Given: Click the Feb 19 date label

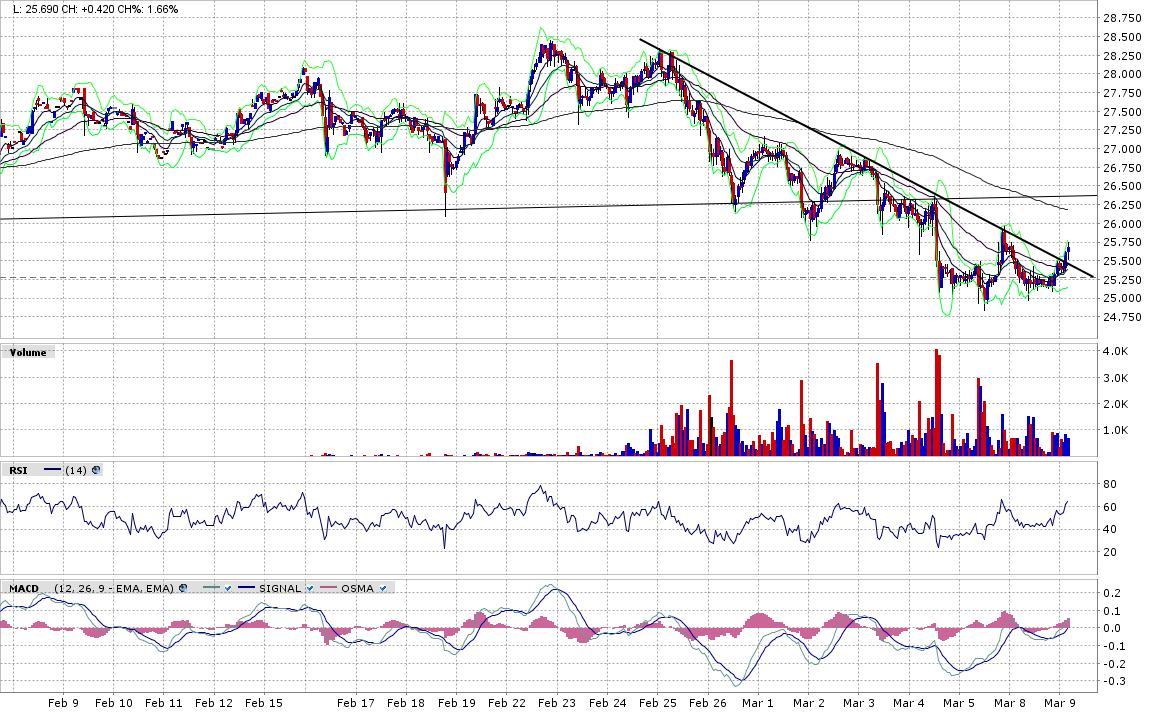Looking at the screenshot, I should tap(456, 702).
